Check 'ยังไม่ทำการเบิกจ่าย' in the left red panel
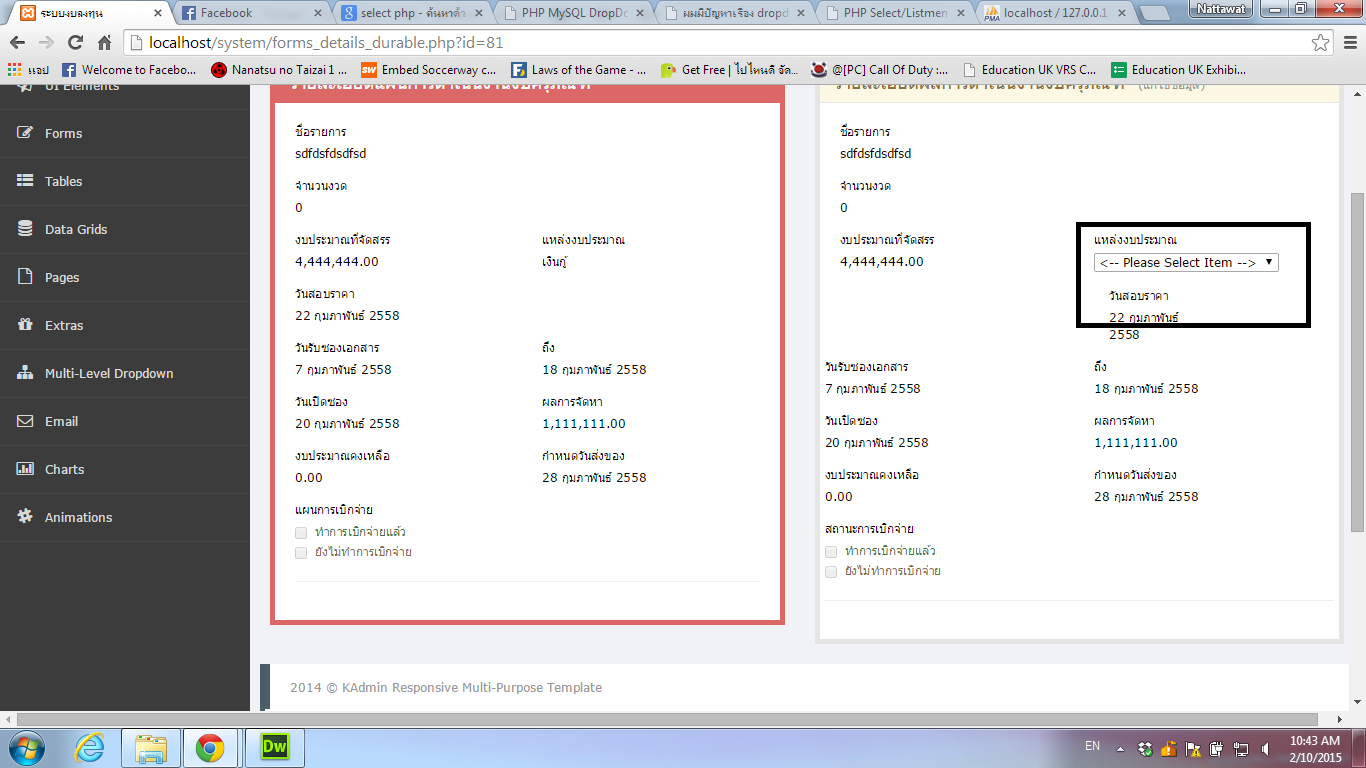 [x=301, y=552]
